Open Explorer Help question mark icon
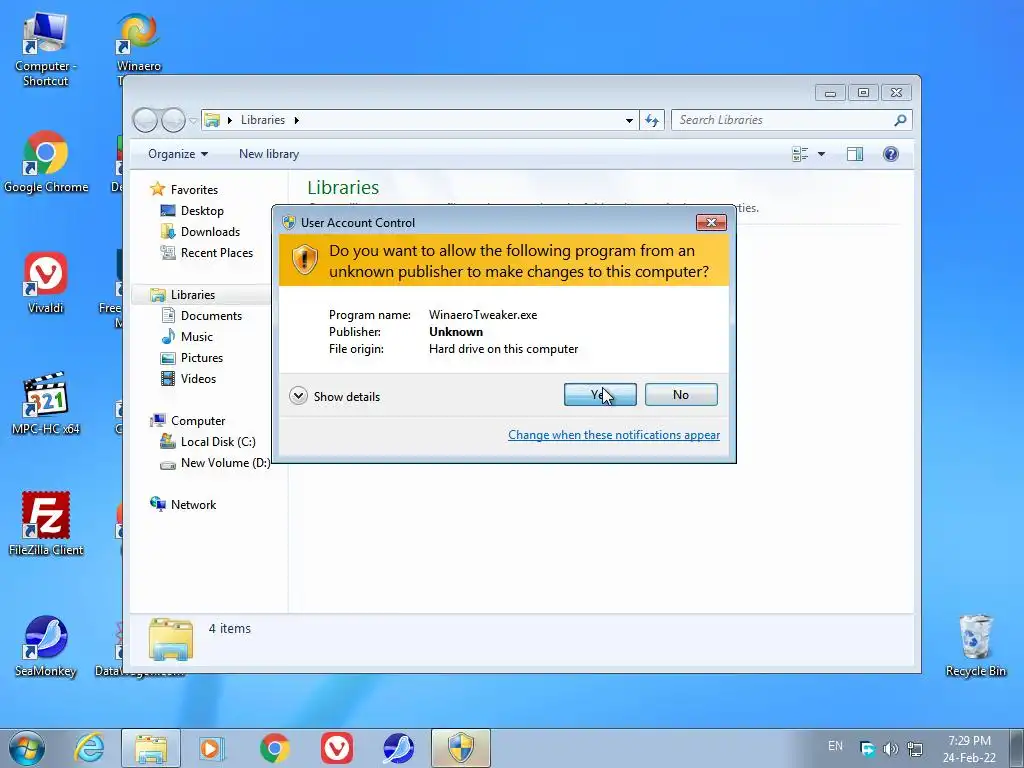Screen dimensions: 1024x768 (891, 154)
